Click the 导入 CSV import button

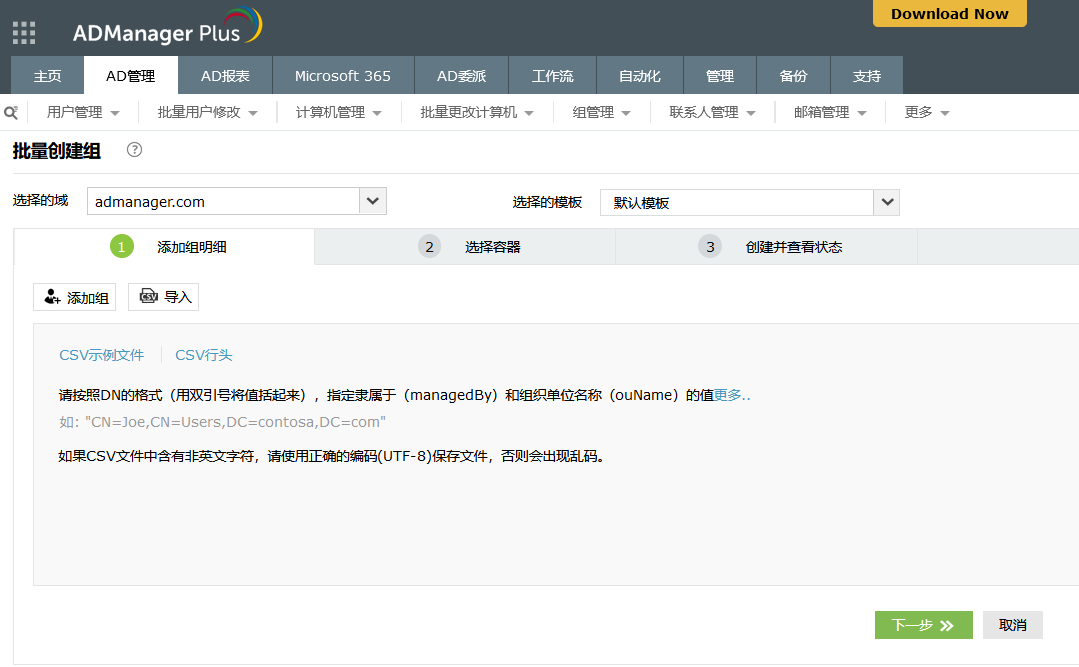tap(164, 297)
